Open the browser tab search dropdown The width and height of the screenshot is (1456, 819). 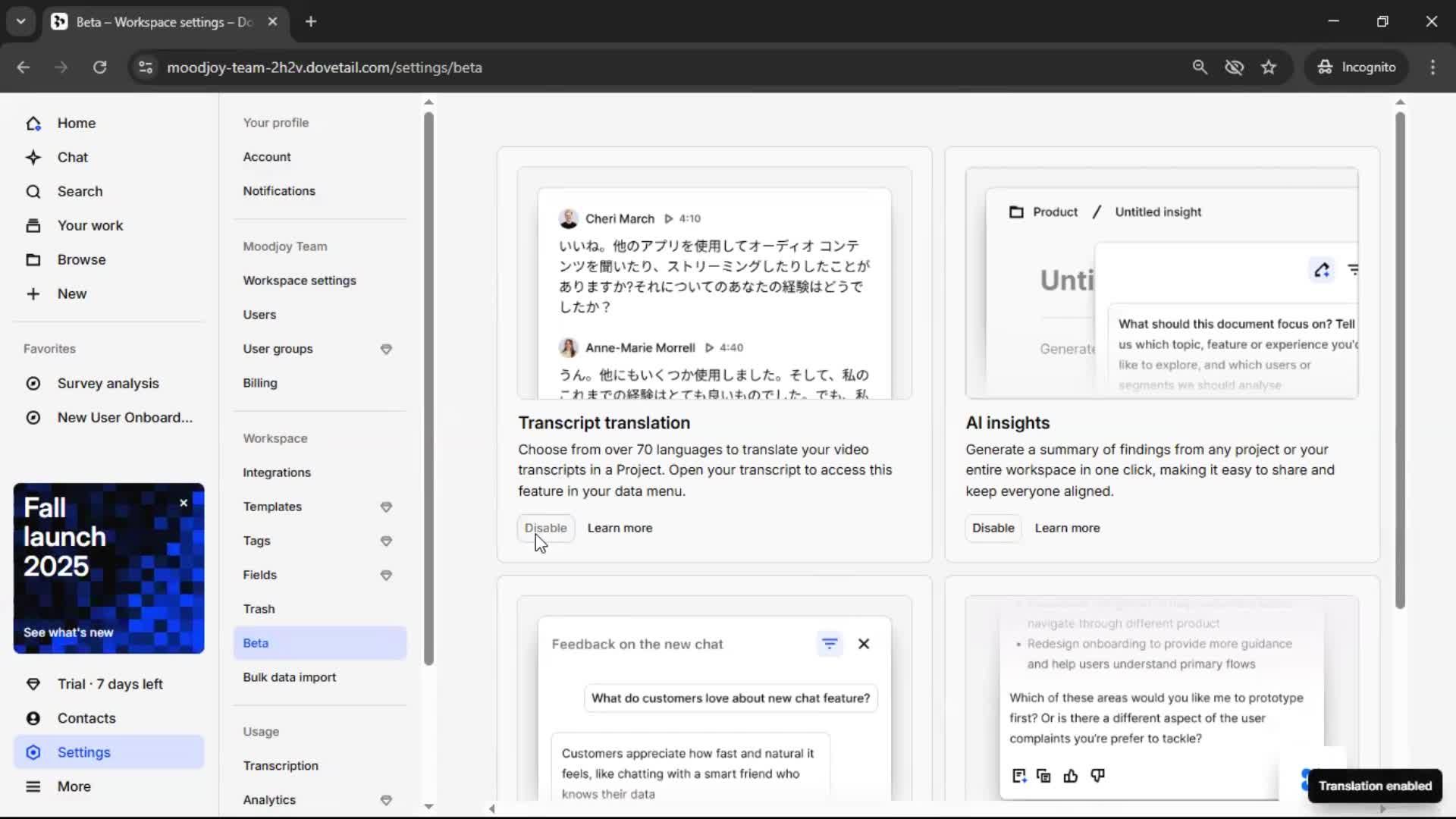(20, 21)
